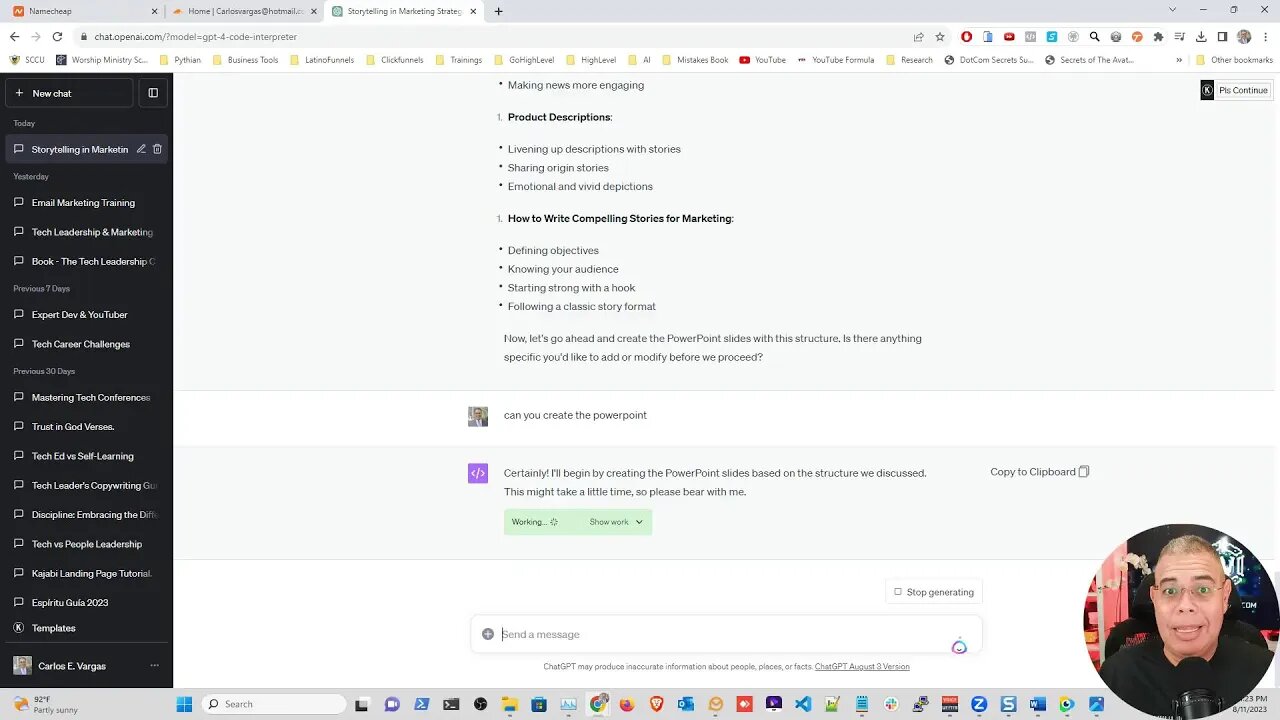
Task: Open the media controls playlist icon
Action: click(x=1180, y=37)
